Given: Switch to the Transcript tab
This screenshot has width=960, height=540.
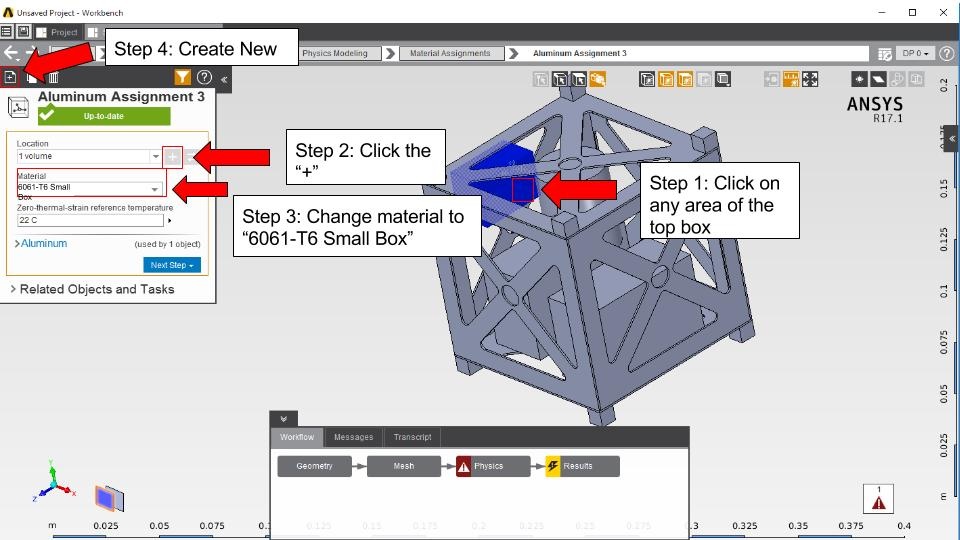Looking at the screenshot, I should [x=412, y=437].
